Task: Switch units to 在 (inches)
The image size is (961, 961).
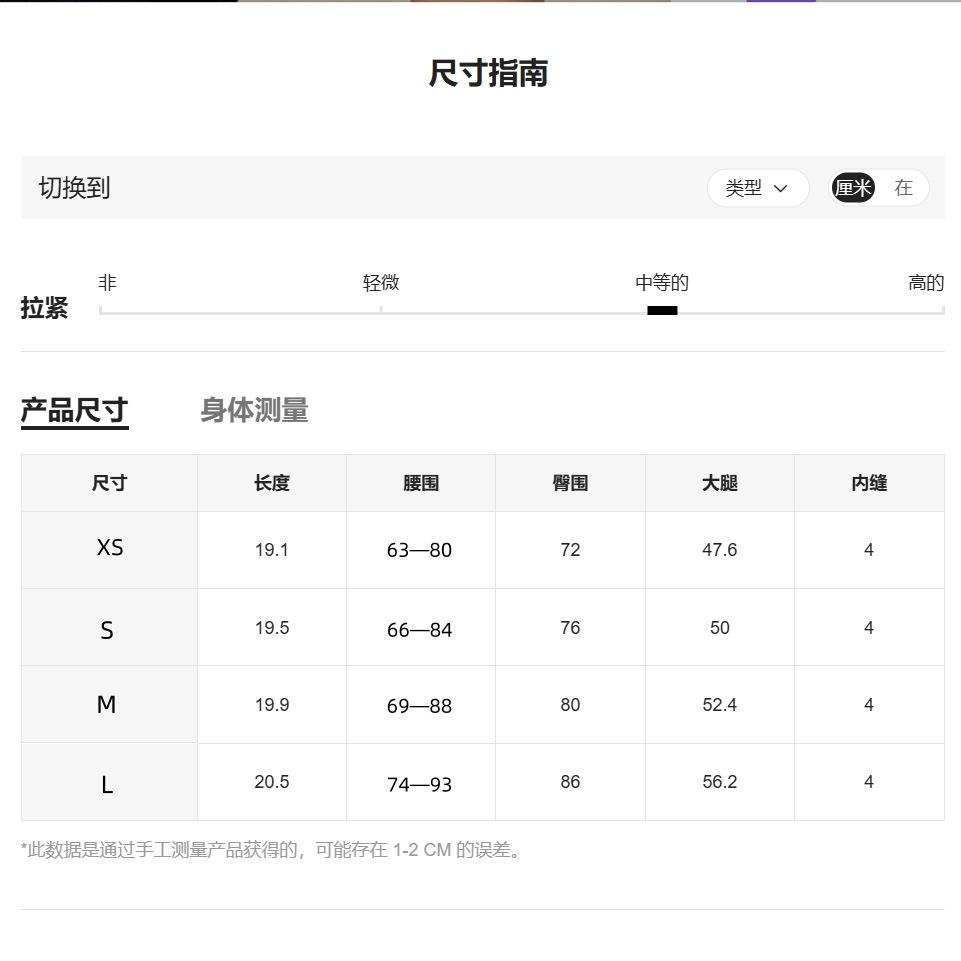Action: point(903,188)
